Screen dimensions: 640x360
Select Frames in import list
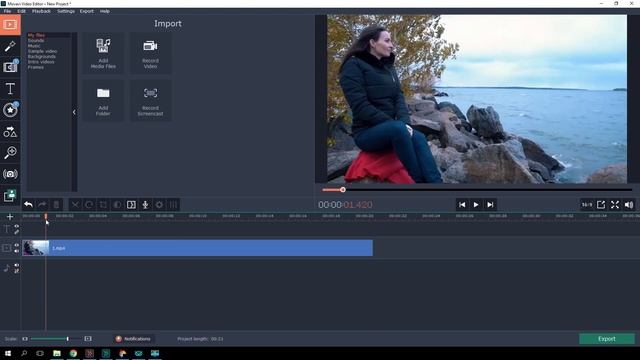pos(36,67)
